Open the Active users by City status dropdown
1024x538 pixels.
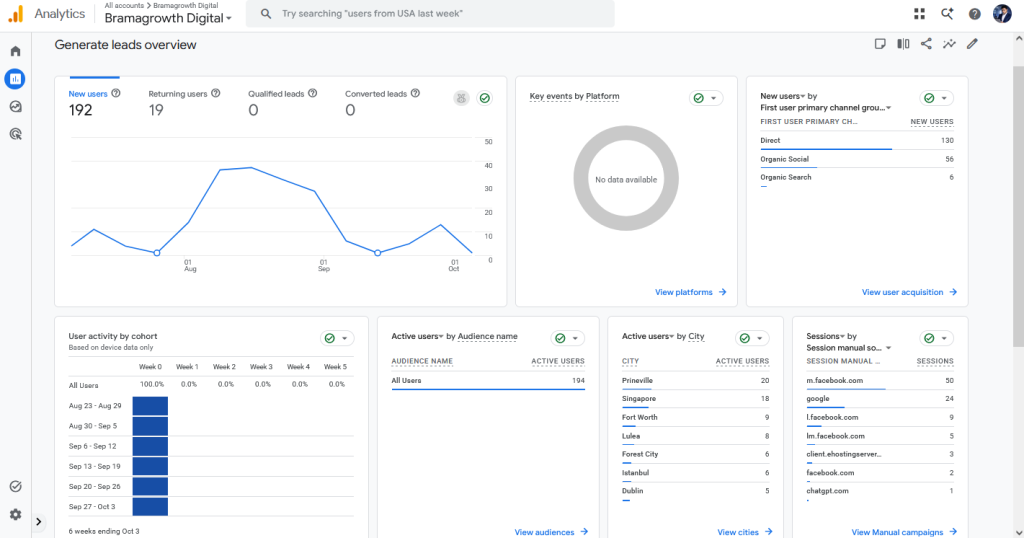pyautogui.click(x=752, y=338)
